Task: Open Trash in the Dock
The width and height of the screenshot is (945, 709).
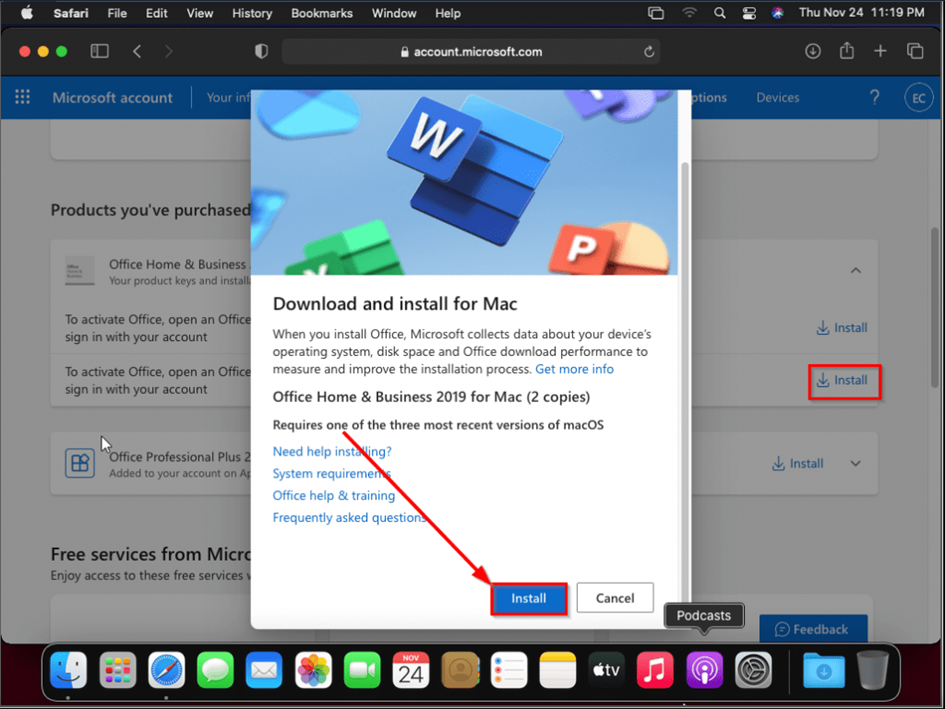Action: [x=873, y=670]
